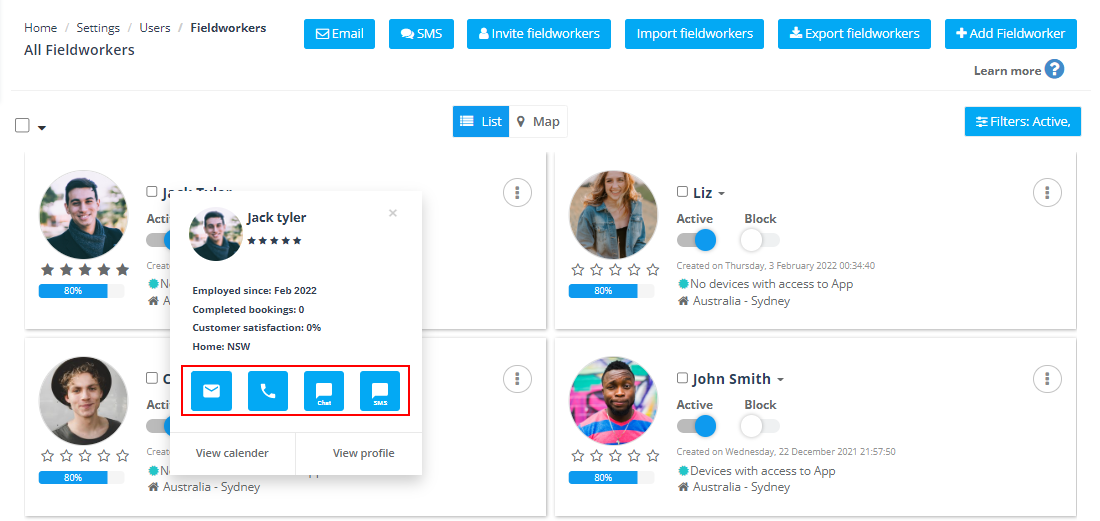The height and width of the screenshot is (521, 1100).
Task: Select Liz's checkbox
Action: tap(683, 191)
